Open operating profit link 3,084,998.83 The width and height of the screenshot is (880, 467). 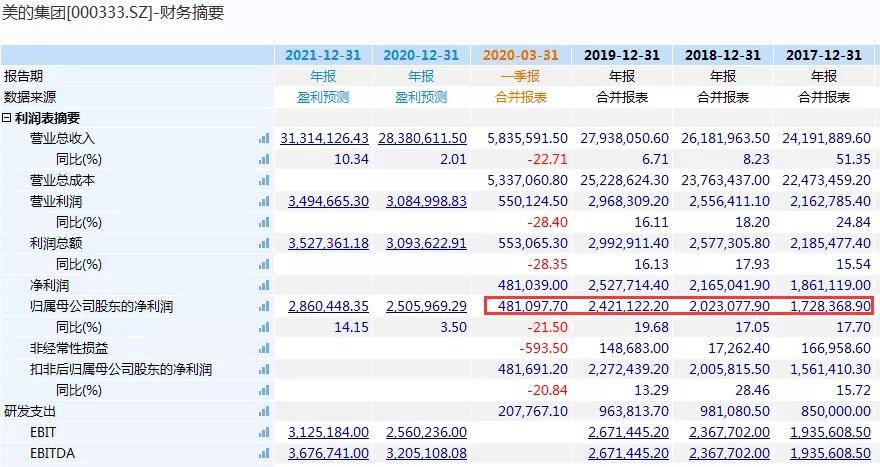click(426, 201)
